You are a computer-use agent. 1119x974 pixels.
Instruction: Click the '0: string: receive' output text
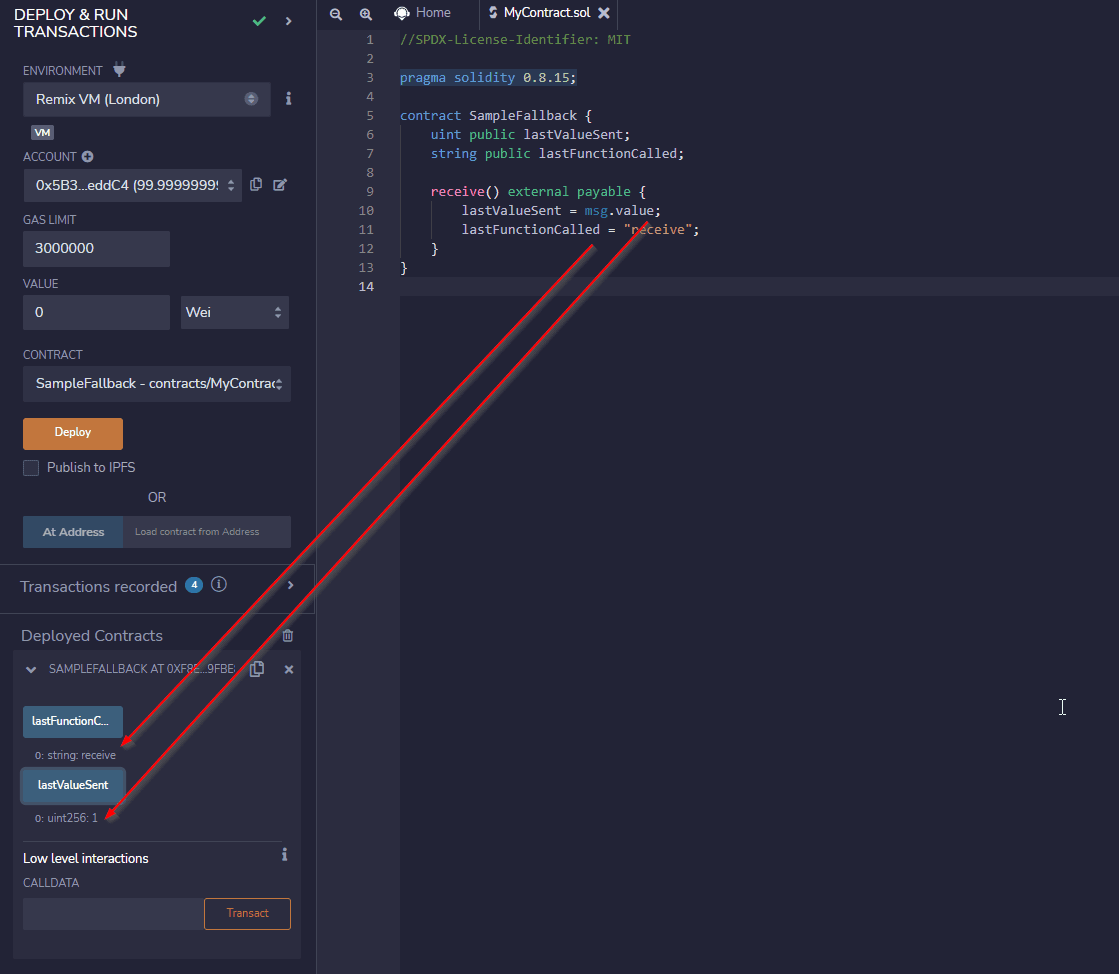75,756
